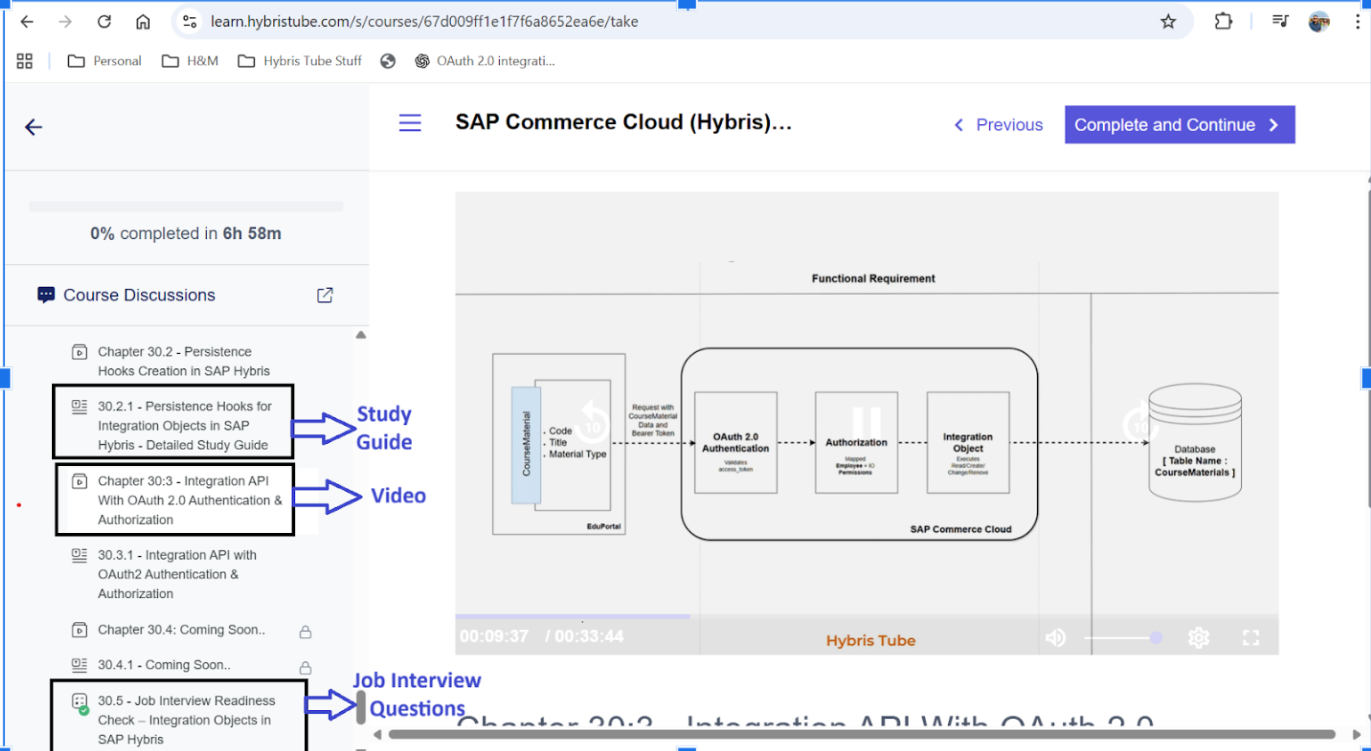Mute the video with speaker icon

(x=1055, y=637)
